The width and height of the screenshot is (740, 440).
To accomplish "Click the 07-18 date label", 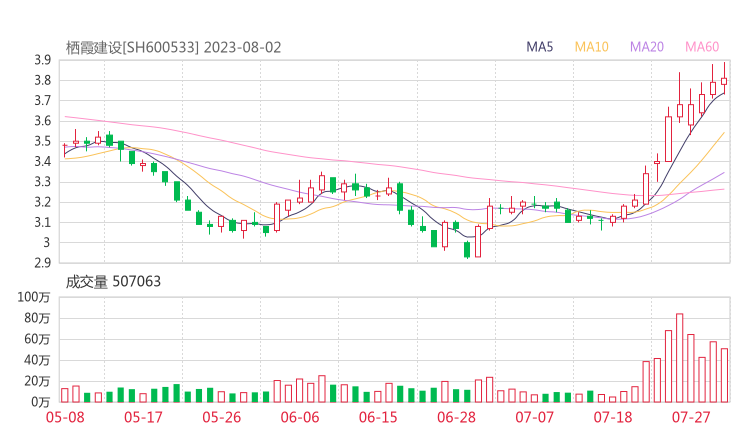I will coord(613,417).
